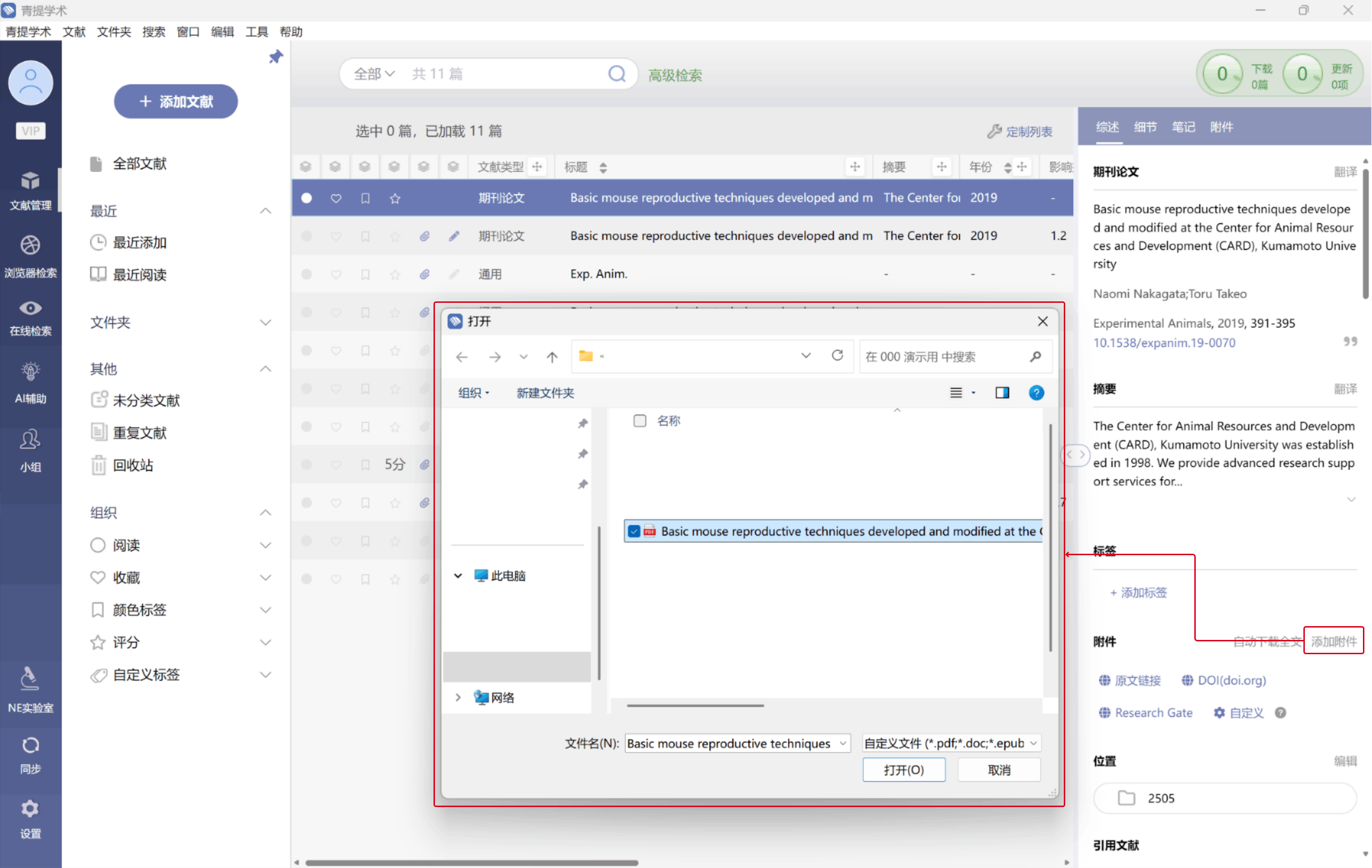Screen dimensions: 1372x868
Task: Open the DOI link 10.1538/expanim.19-0070
Action: pos(1164,342)
